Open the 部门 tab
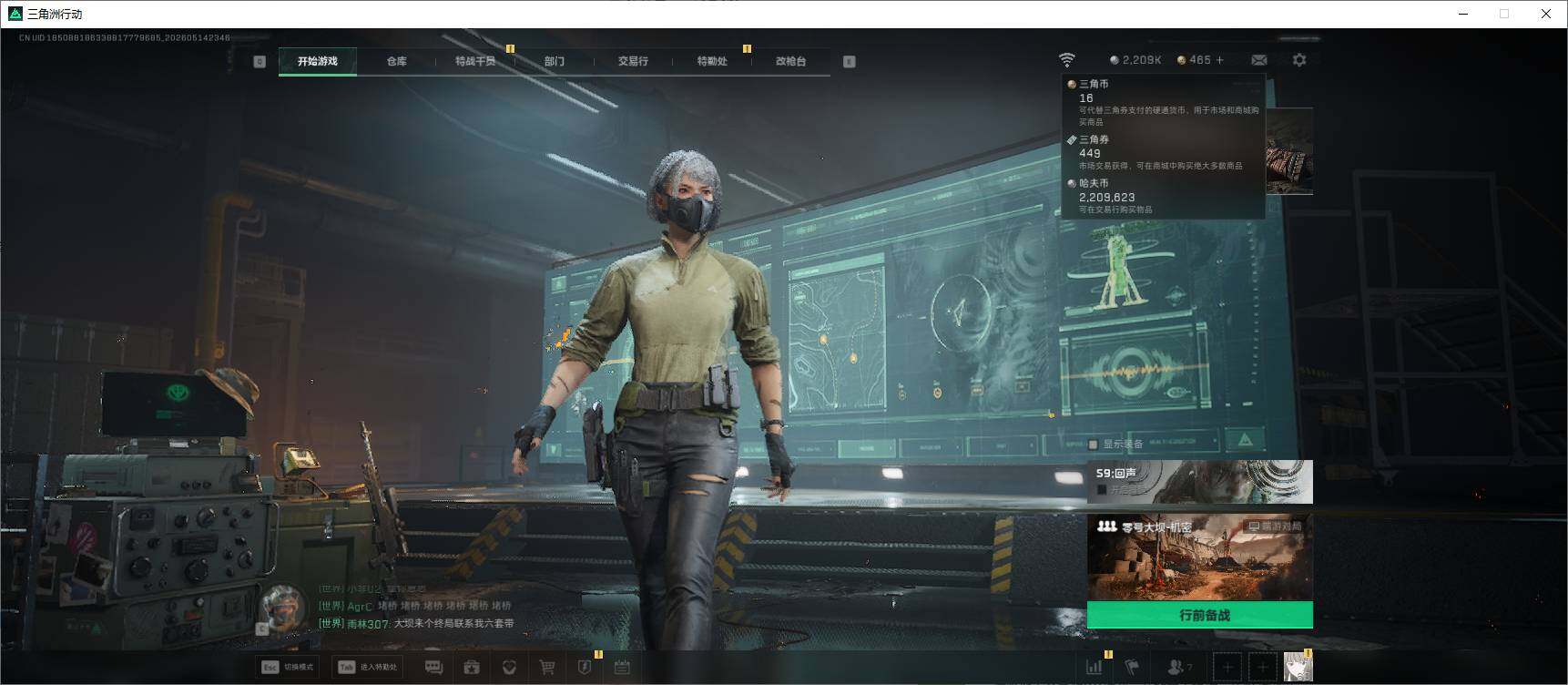The width and height of the screenshot is (1568, 685). point(555,61)
